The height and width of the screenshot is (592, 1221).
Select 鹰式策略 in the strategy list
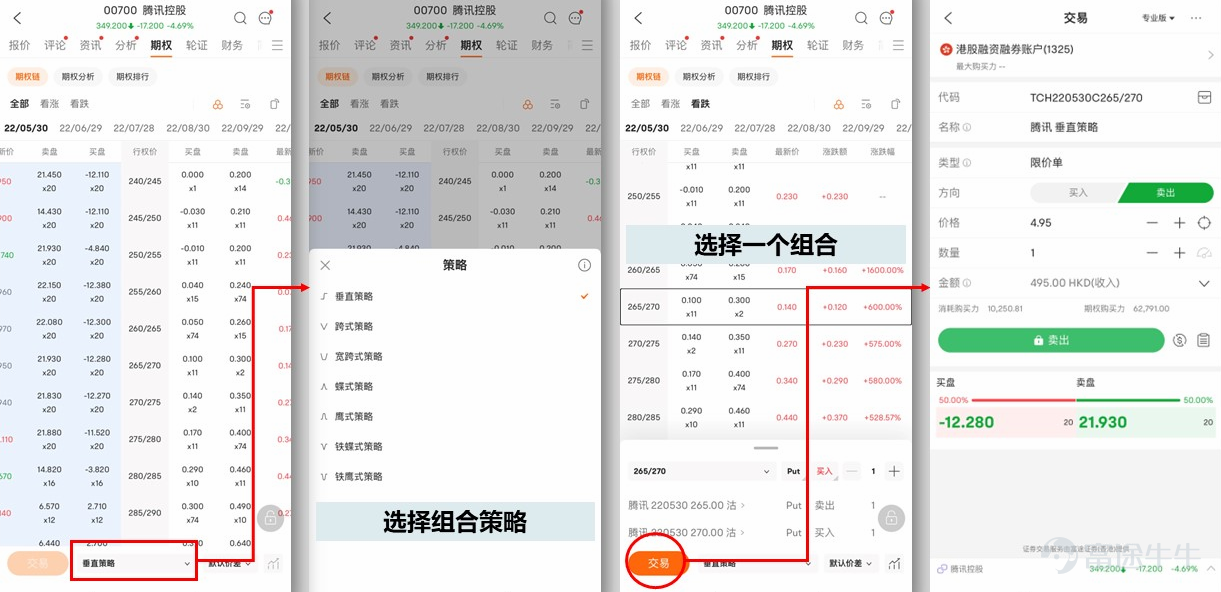[x=455, y=416]
